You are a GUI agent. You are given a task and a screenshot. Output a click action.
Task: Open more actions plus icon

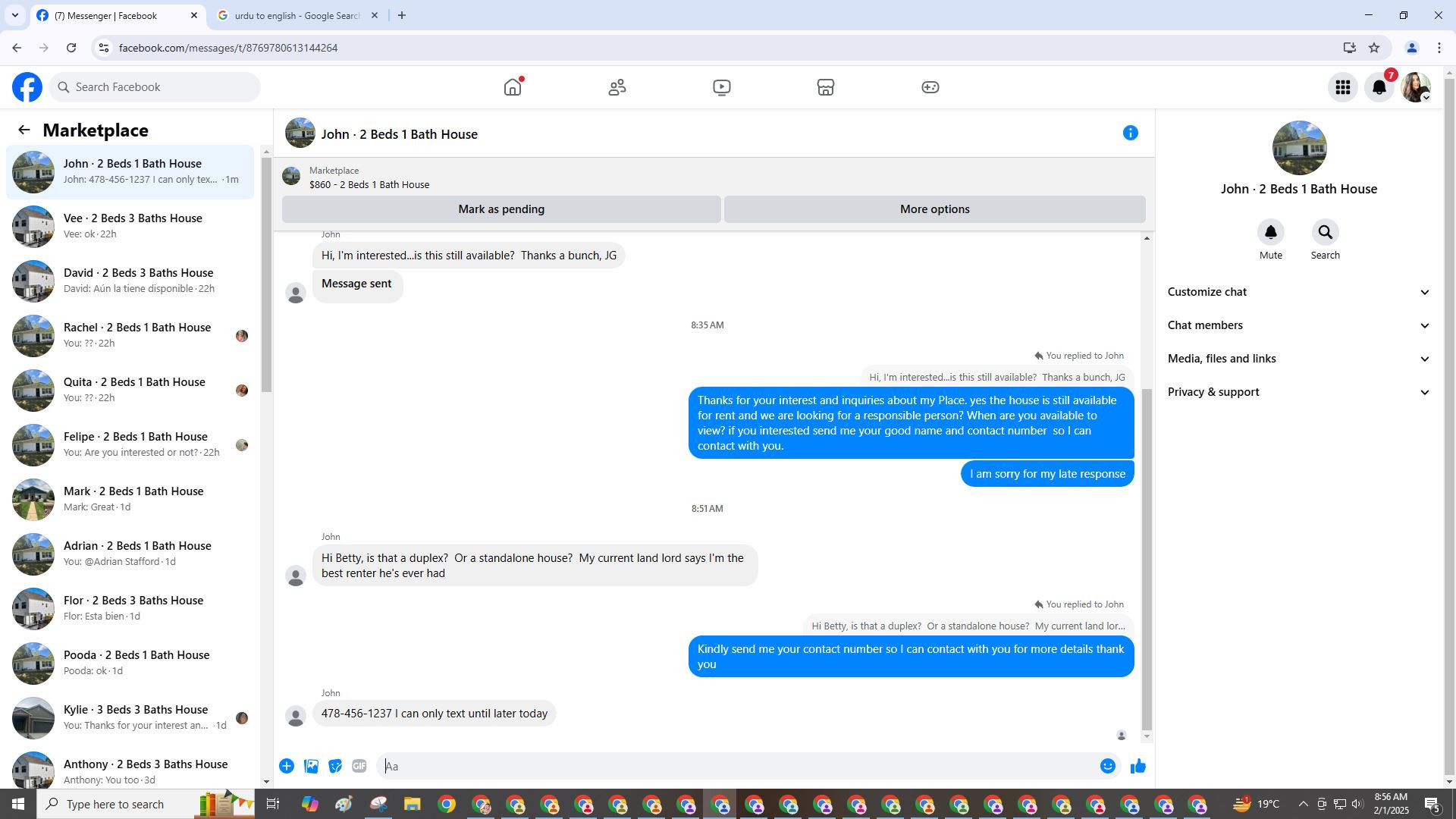click(287, 767)
